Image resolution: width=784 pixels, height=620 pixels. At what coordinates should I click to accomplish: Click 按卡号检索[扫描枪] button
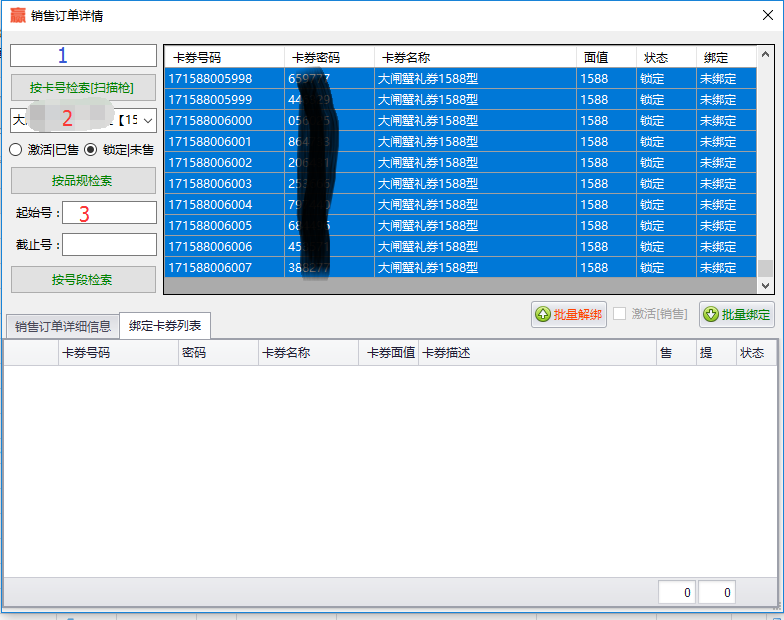click(x=83, y=88)
